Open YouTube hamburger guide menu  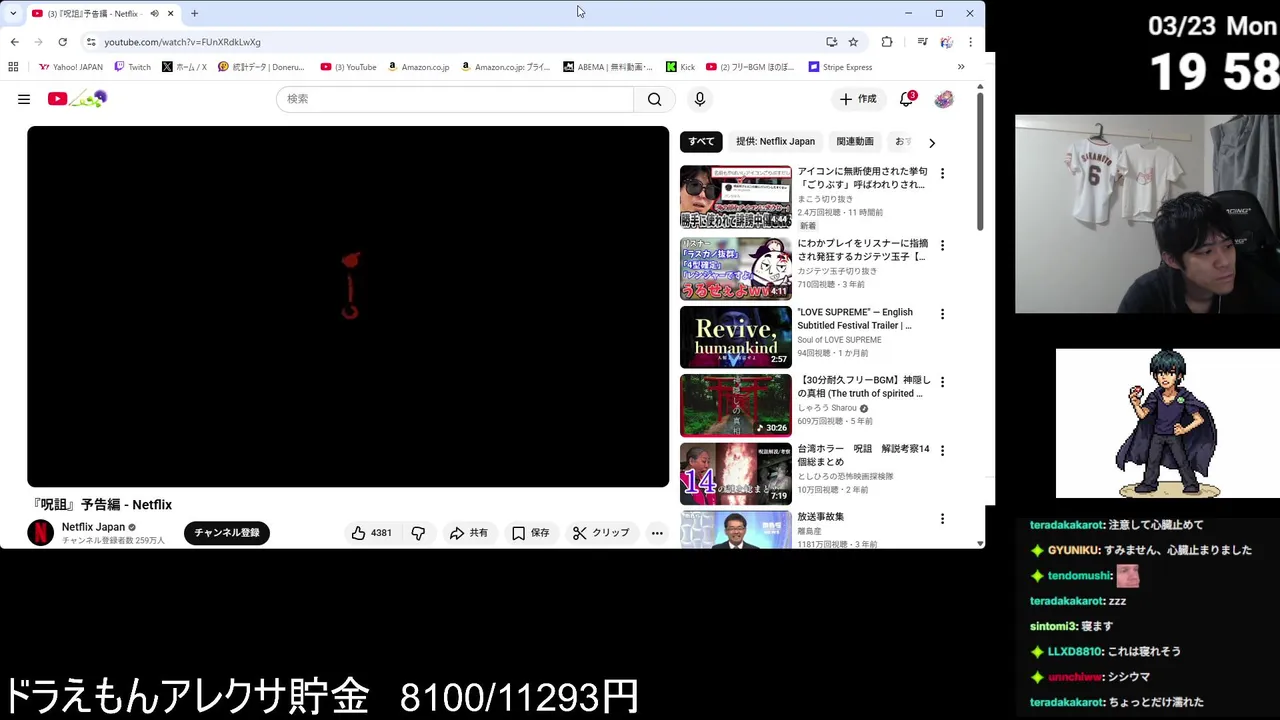[x=24, y=99]
